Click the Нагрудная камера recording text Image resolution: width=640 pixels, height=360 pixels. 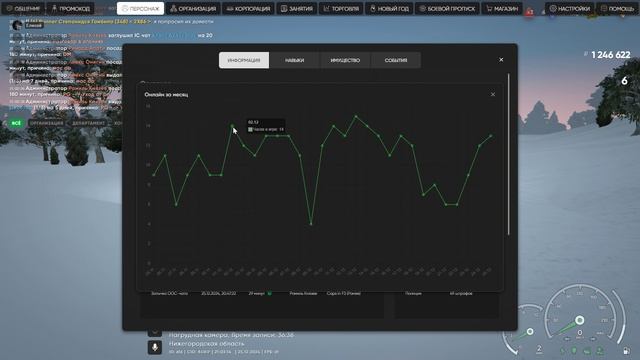tap(231, 335)
